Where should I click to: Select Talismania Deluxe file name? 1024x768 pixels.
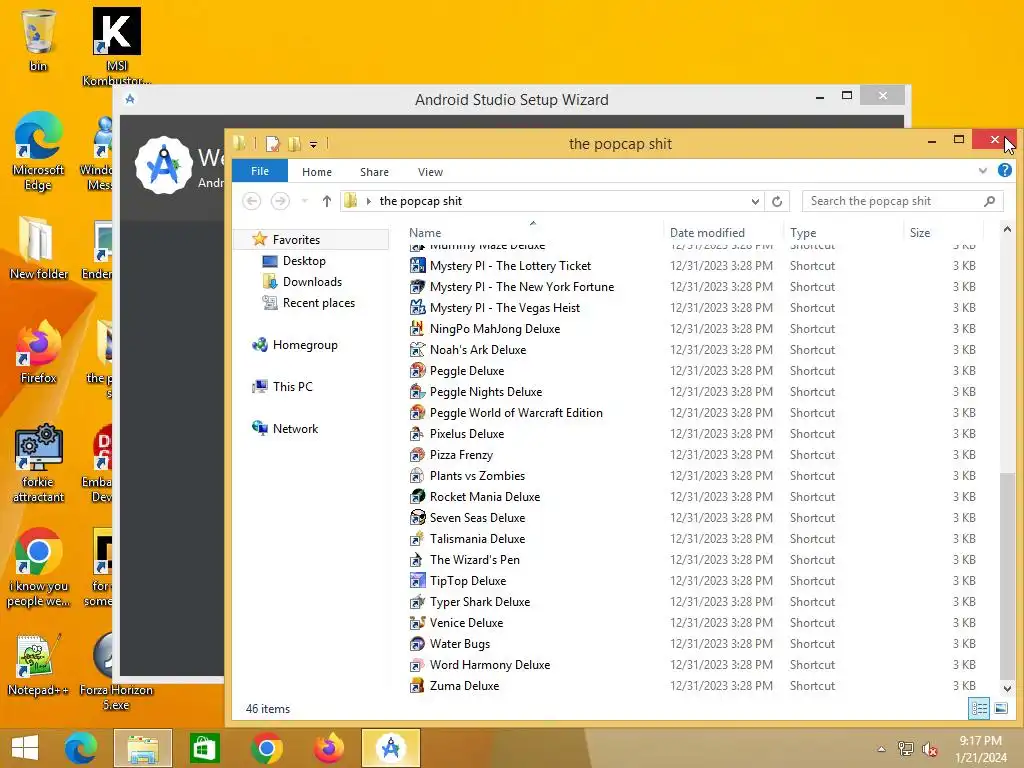click(x=477, y=539)
